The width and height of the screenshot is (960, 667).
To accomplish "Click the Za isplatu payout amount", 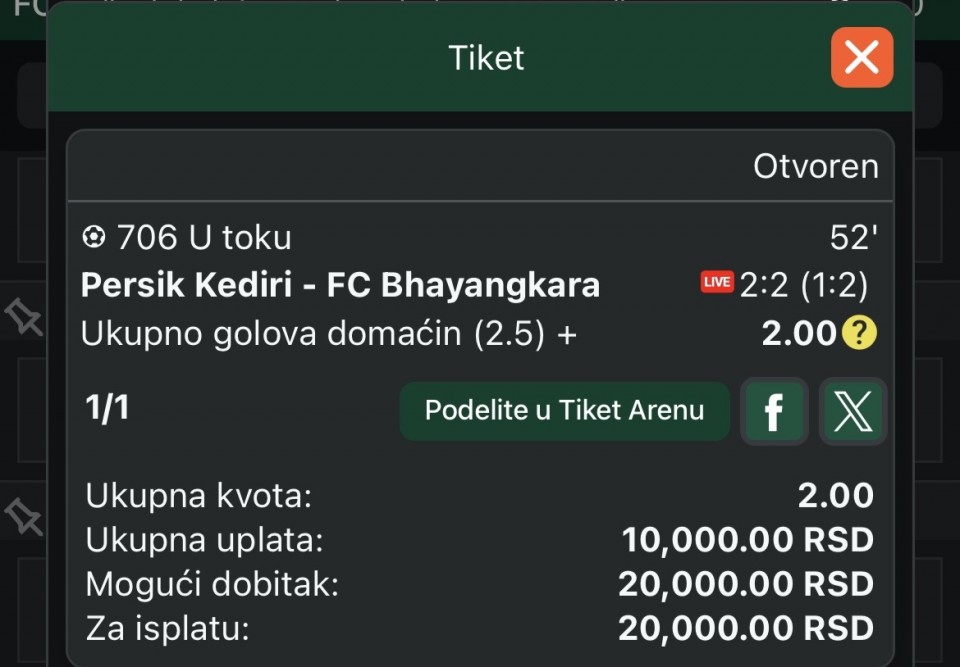I will tap(745, 628).
